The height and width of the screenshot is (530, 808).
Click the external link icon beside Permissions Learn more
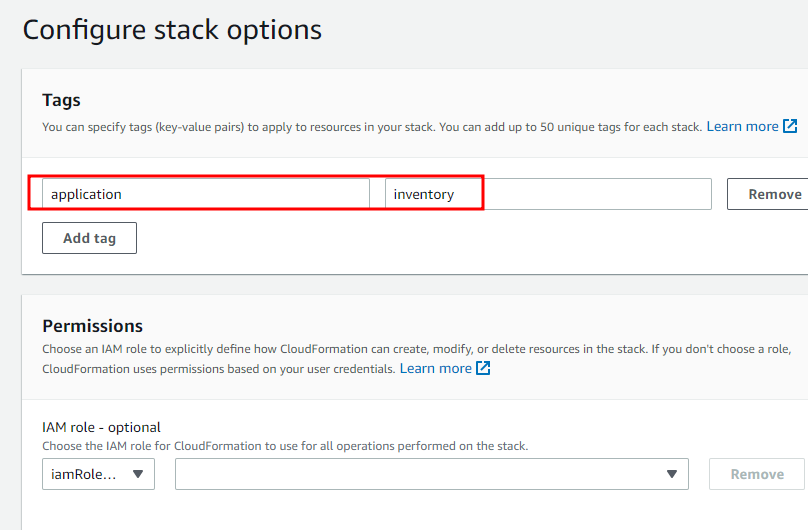pos(483,369)
